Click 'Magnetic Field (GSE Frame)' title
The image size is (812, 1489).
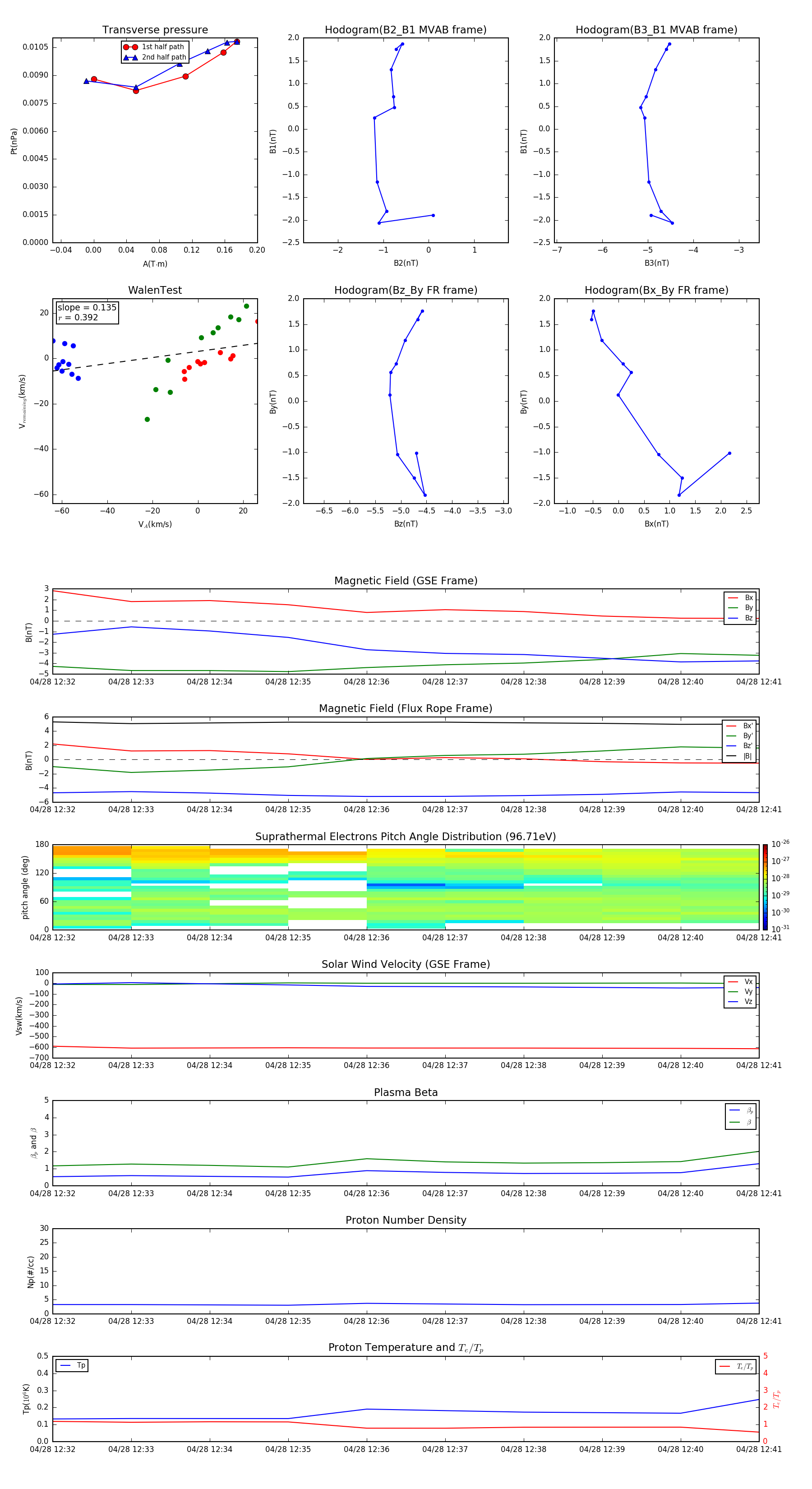(406, 581)
